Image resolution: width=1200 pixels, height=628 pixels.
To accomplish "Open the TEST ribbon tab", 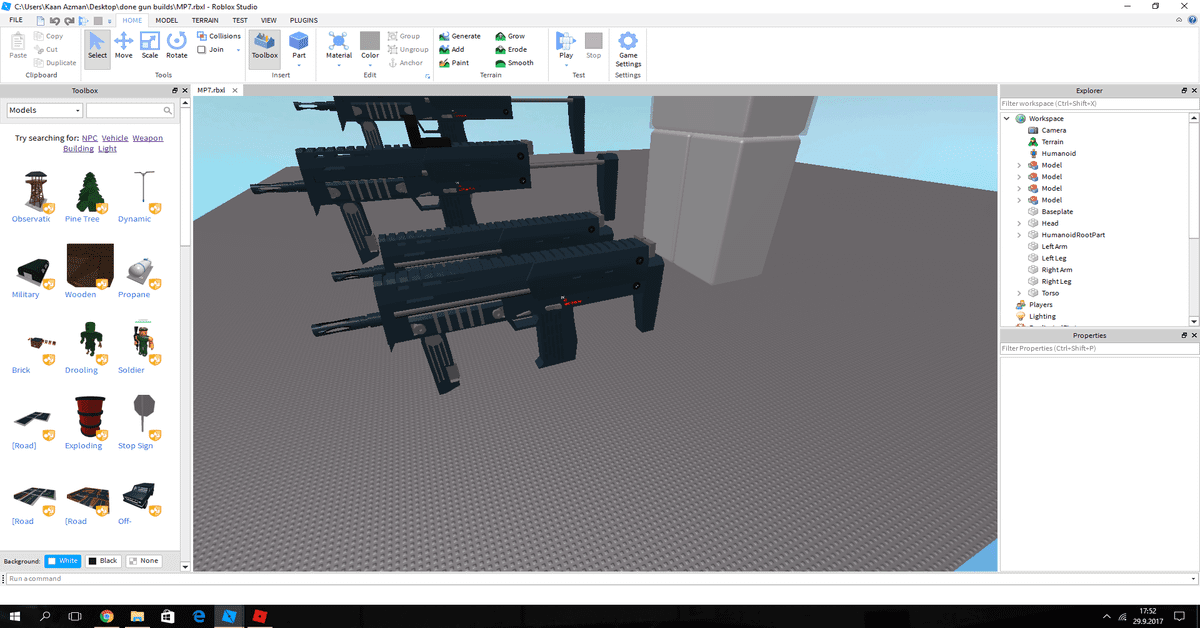I will pyautogui.click(x=240, y=20).
